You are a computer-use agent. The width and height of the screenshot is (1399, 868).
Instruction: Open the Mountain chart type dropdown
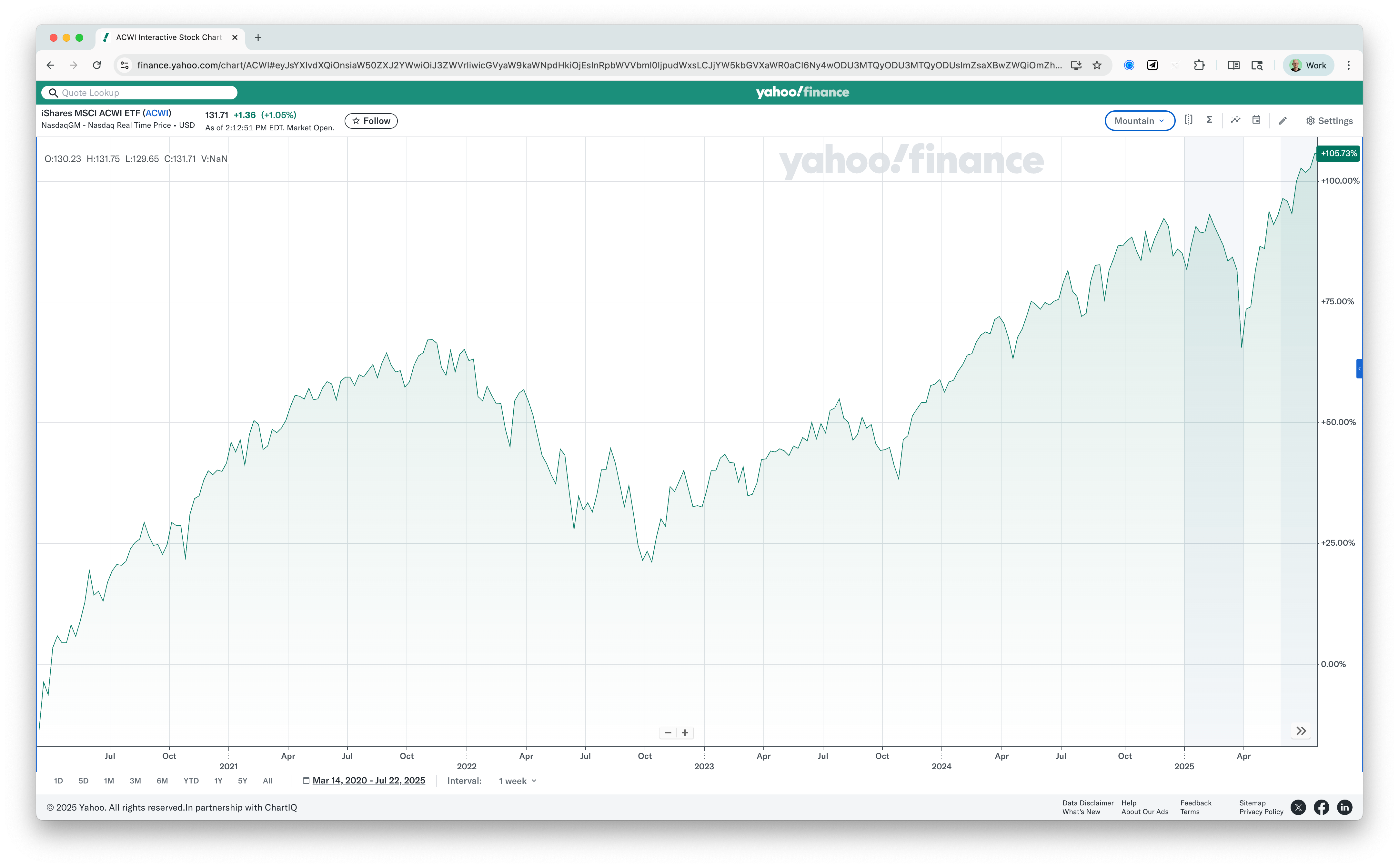1139,121
